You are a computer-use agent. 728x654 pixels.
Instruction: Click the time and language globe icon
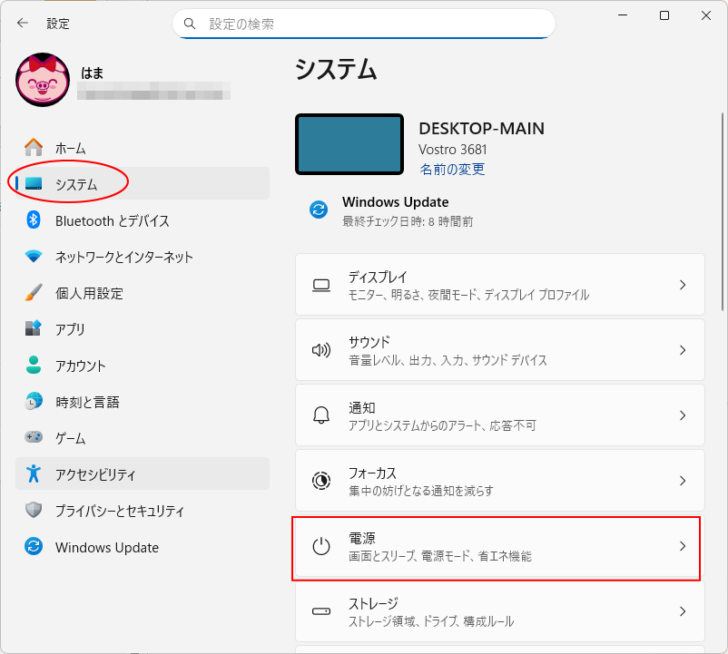click(x=33, y=401)
